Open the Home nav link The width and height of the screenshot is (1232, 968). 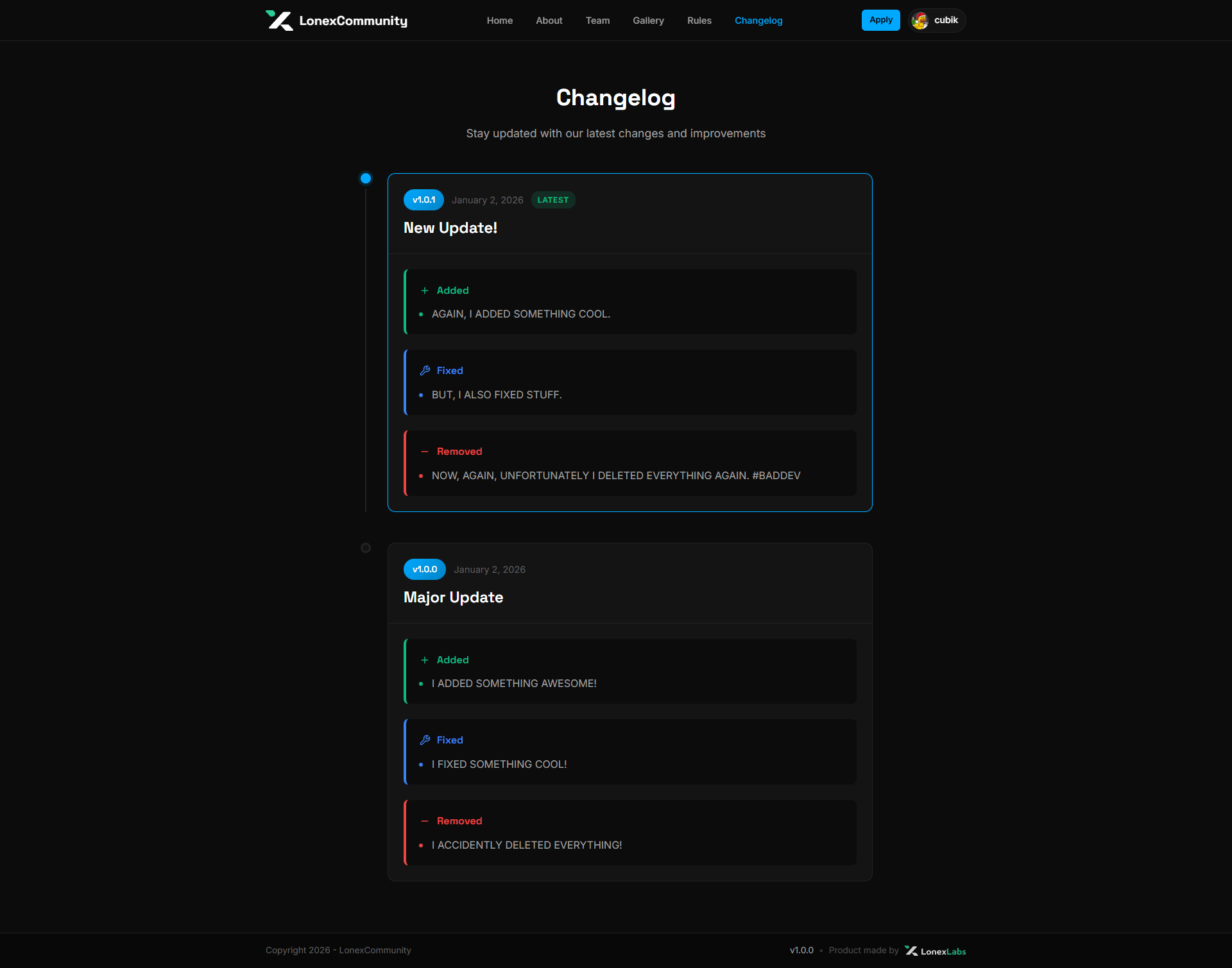(x=500, y=21)
